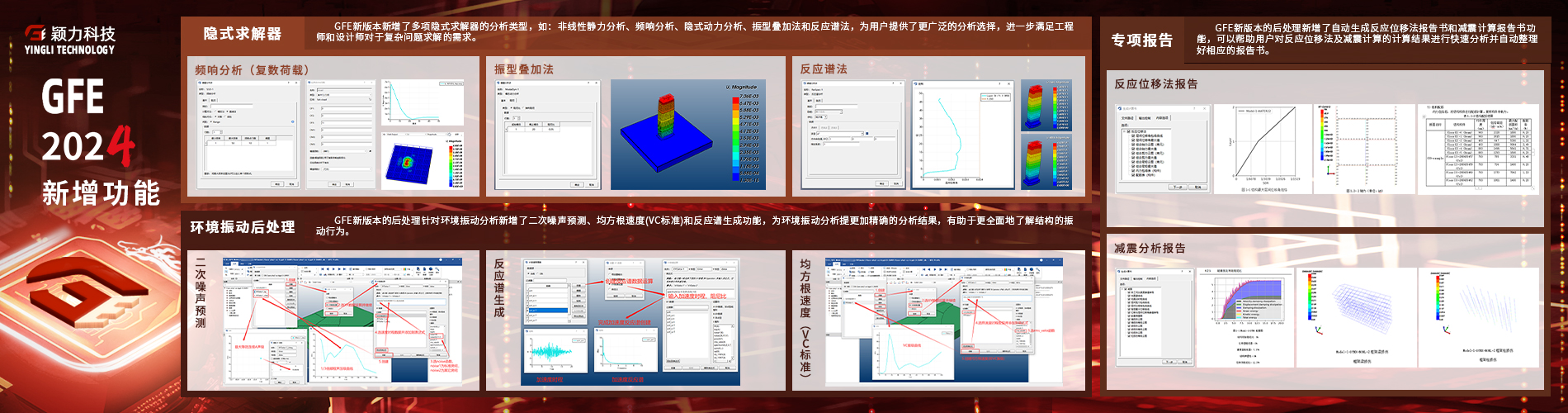Viewport: 1568px width, 413px height.
Task: Open the lower building contour image in 反应谱法
Action: (1046, 162)
